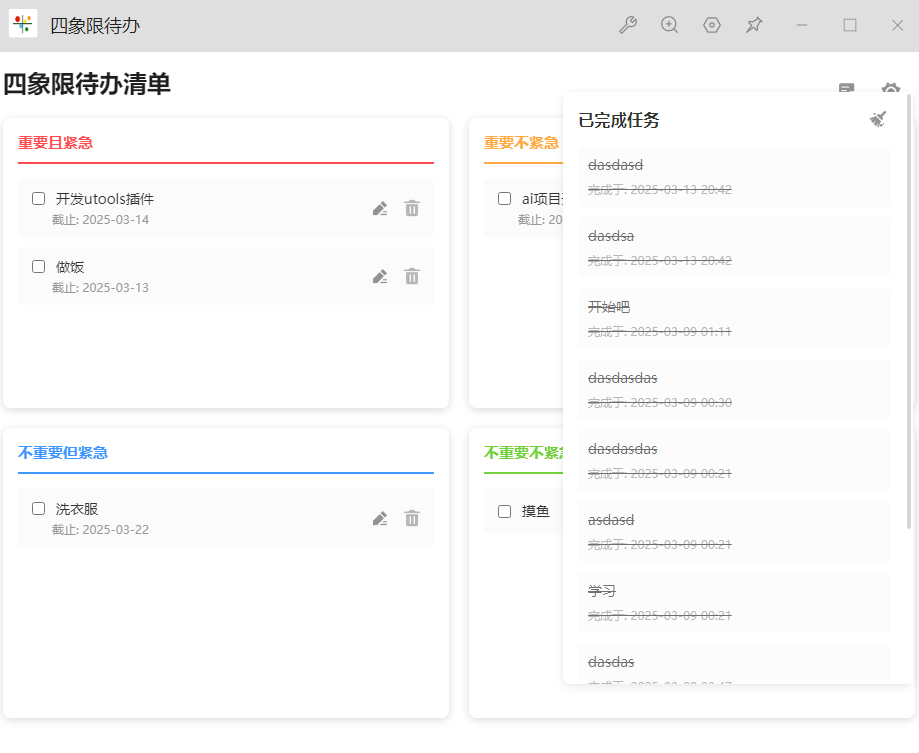919x753 pixels.
Task: Delete the 洗衣服 task
Action: [x=412, y=519]
